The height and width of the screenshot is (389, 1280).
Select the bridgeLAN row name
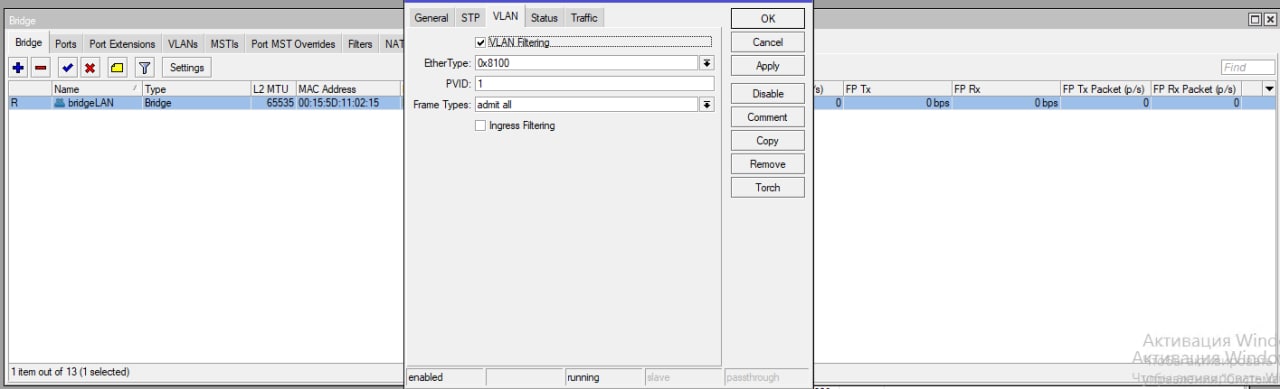pos(90,103)
